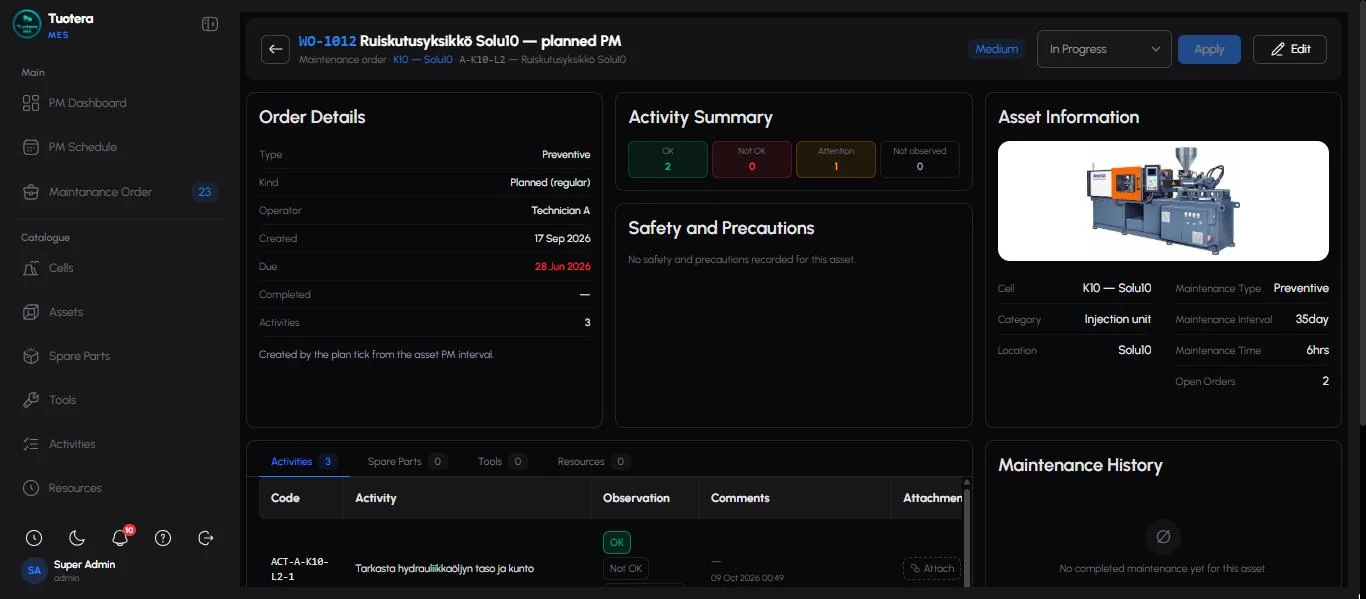Collapse the sidebar with the panel toggle icon
The image size is (1366, 599).
pos(210,24)
